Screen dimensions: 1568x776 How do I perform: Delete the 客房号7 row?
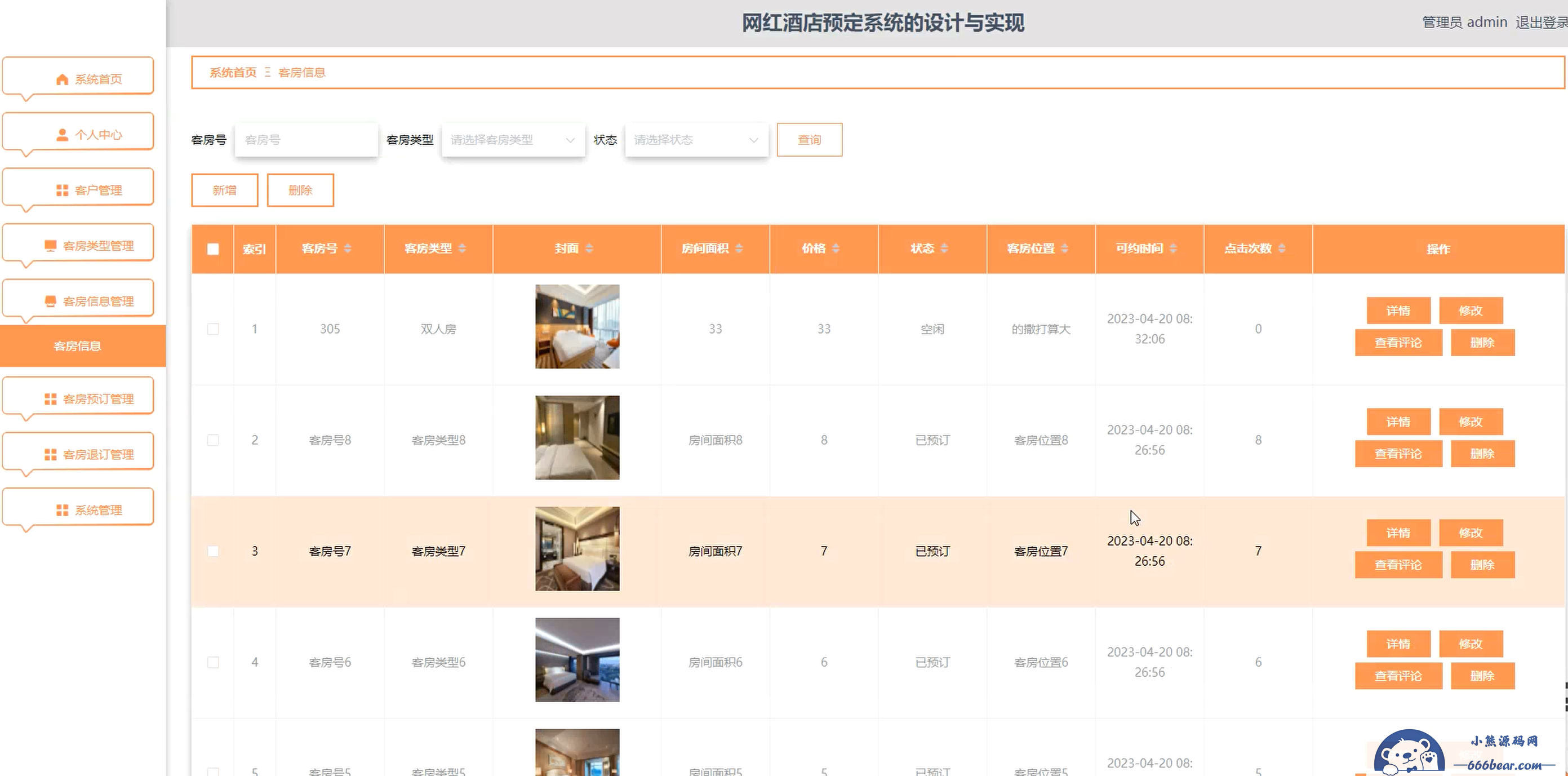1482,565
